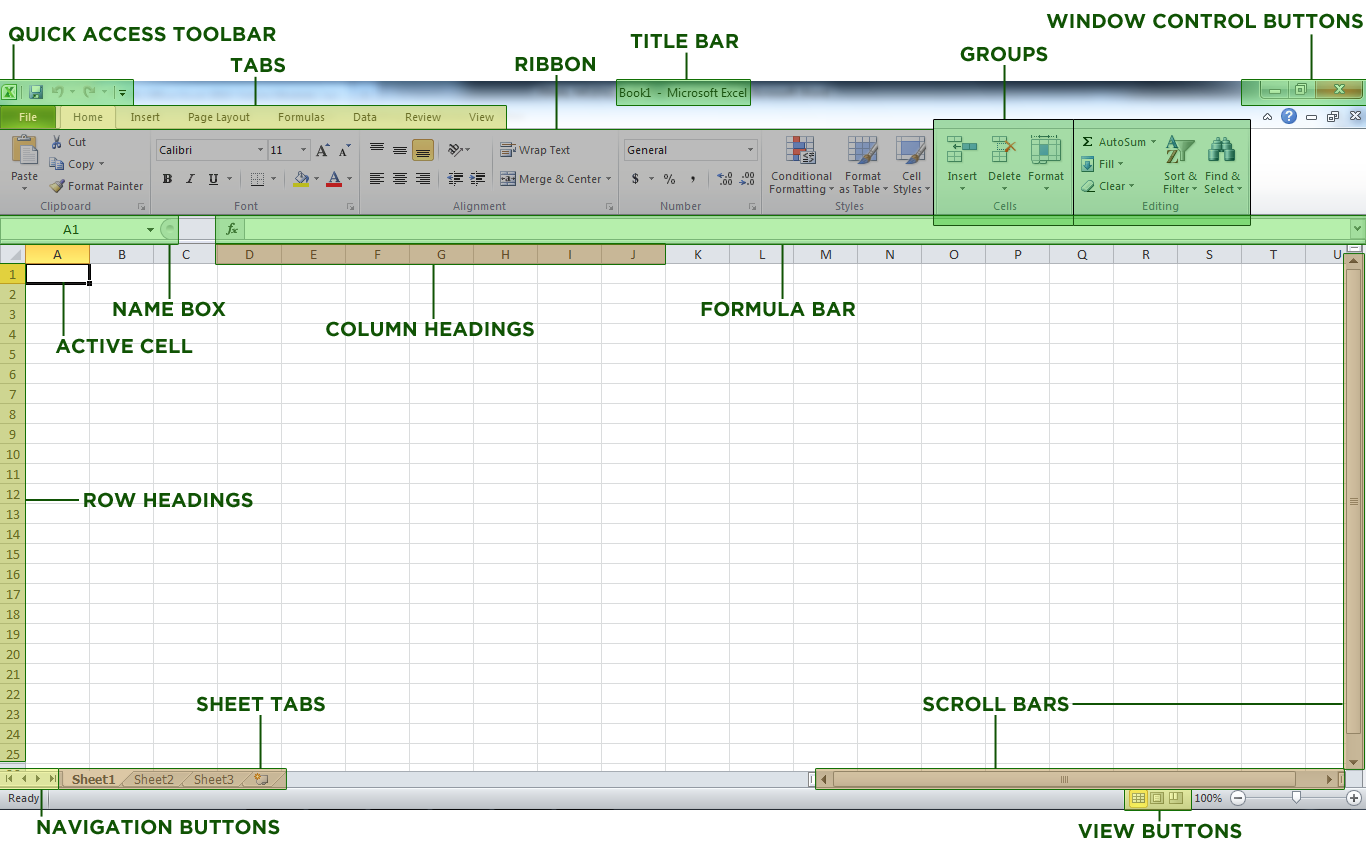Viewport: 1366px width, 866px height.
Task: Open the File menu
Action: pyautogui.click(x=29, y=117)
